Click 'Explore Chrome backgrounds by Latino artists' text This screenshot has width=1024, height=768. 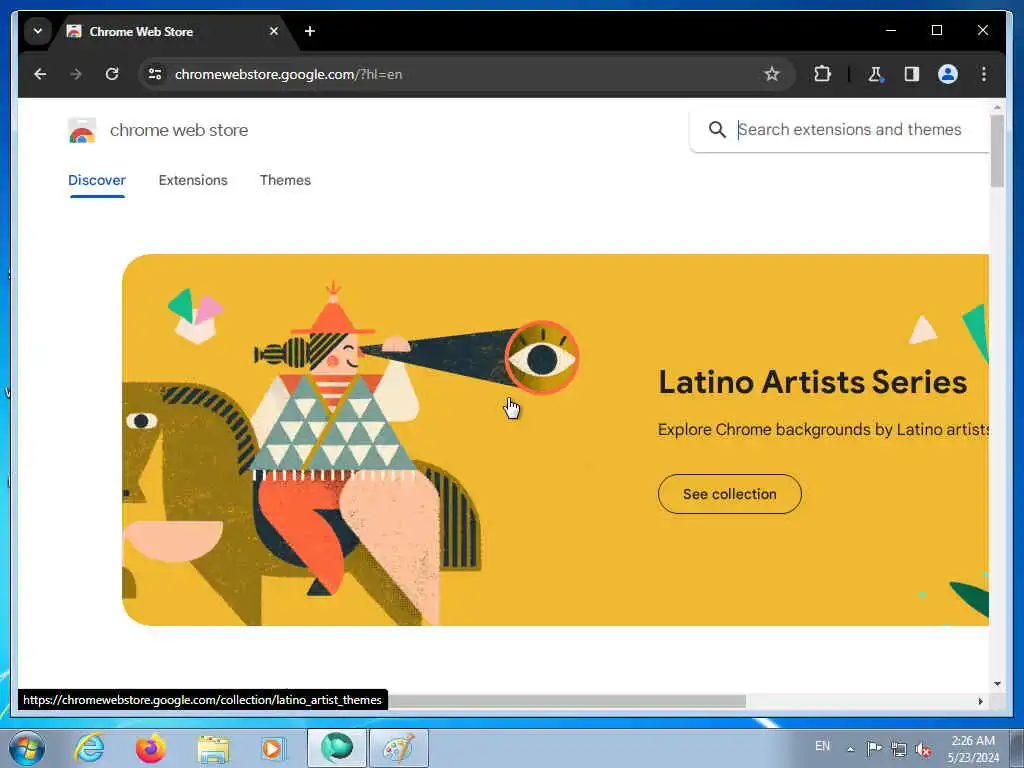823,430
